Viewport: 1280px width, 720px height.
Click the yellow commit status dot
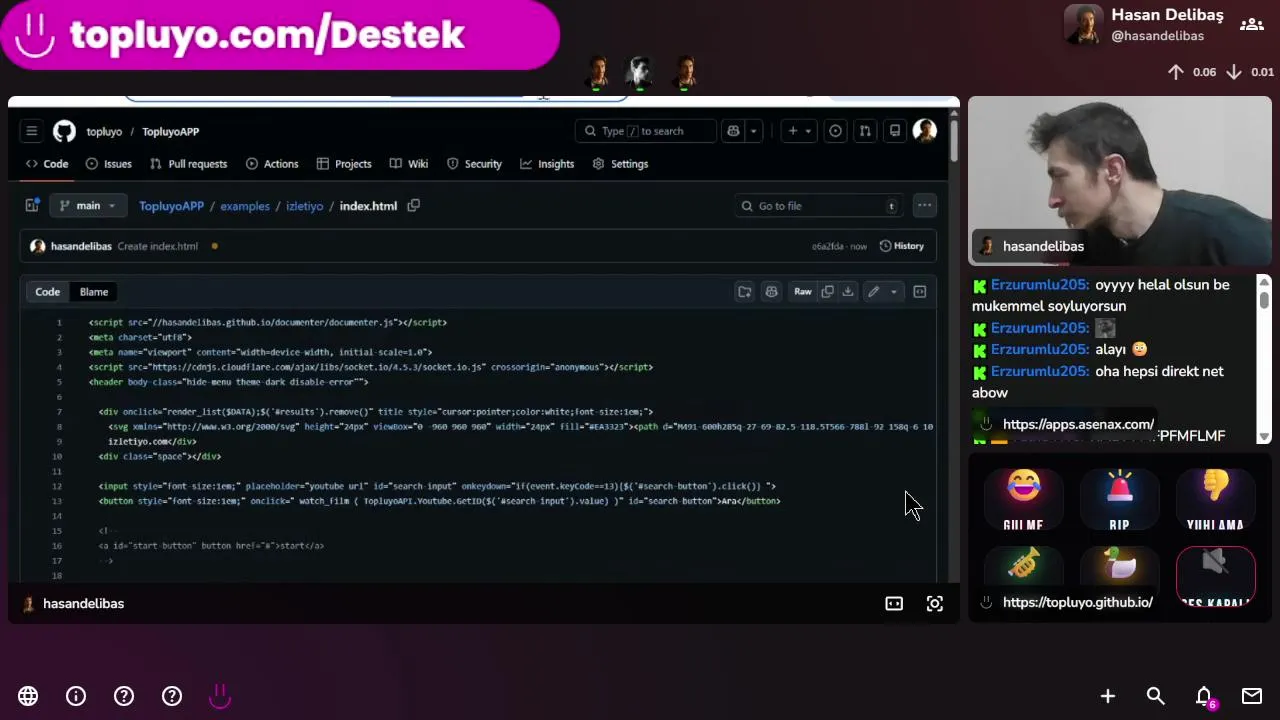(214, 246)
